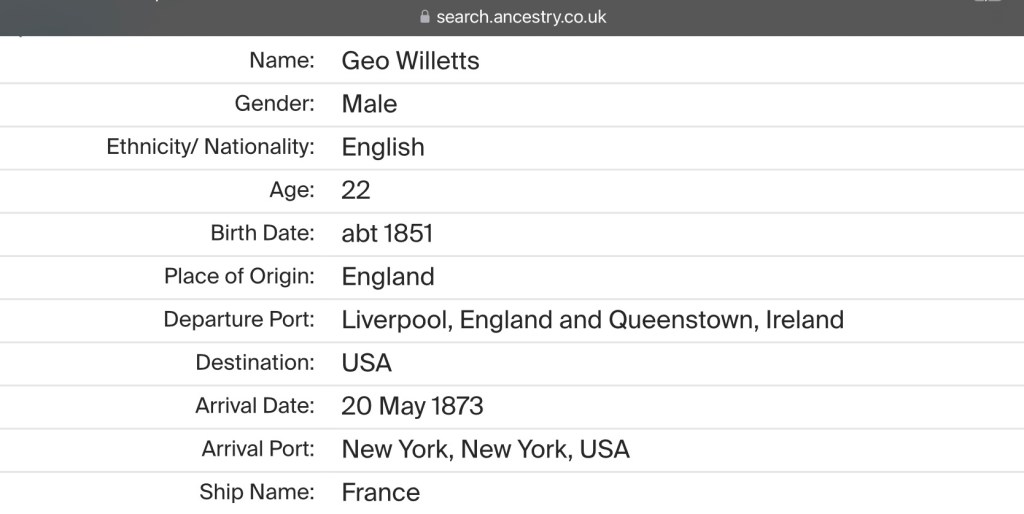Select the Ethnicity/ Nationality label
The width and height of the screenshot is (1024, 514).
(x=210, y=147)
